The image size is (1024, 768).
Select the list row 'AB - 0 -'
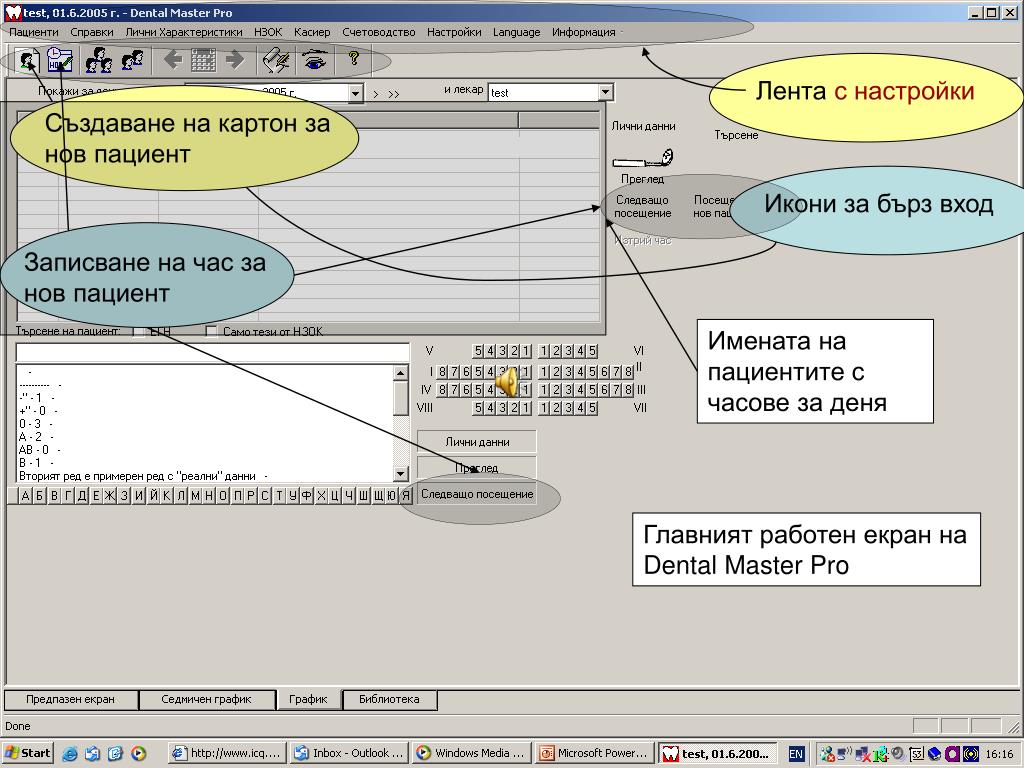coord(204,450)
